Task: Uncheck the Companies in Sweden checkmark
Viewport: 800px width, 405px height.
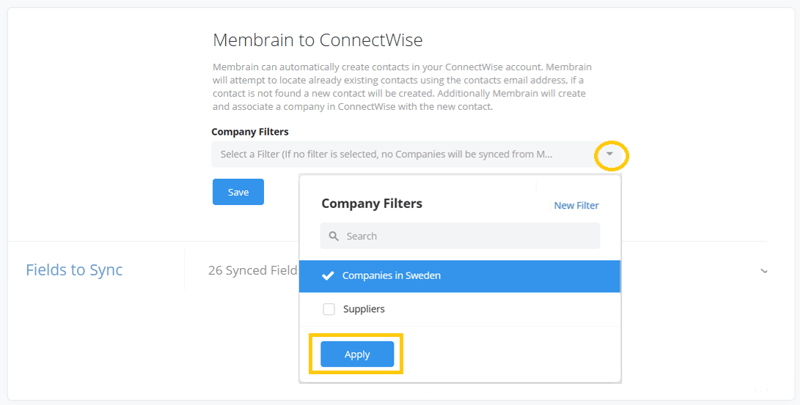Action: point(328,275)
